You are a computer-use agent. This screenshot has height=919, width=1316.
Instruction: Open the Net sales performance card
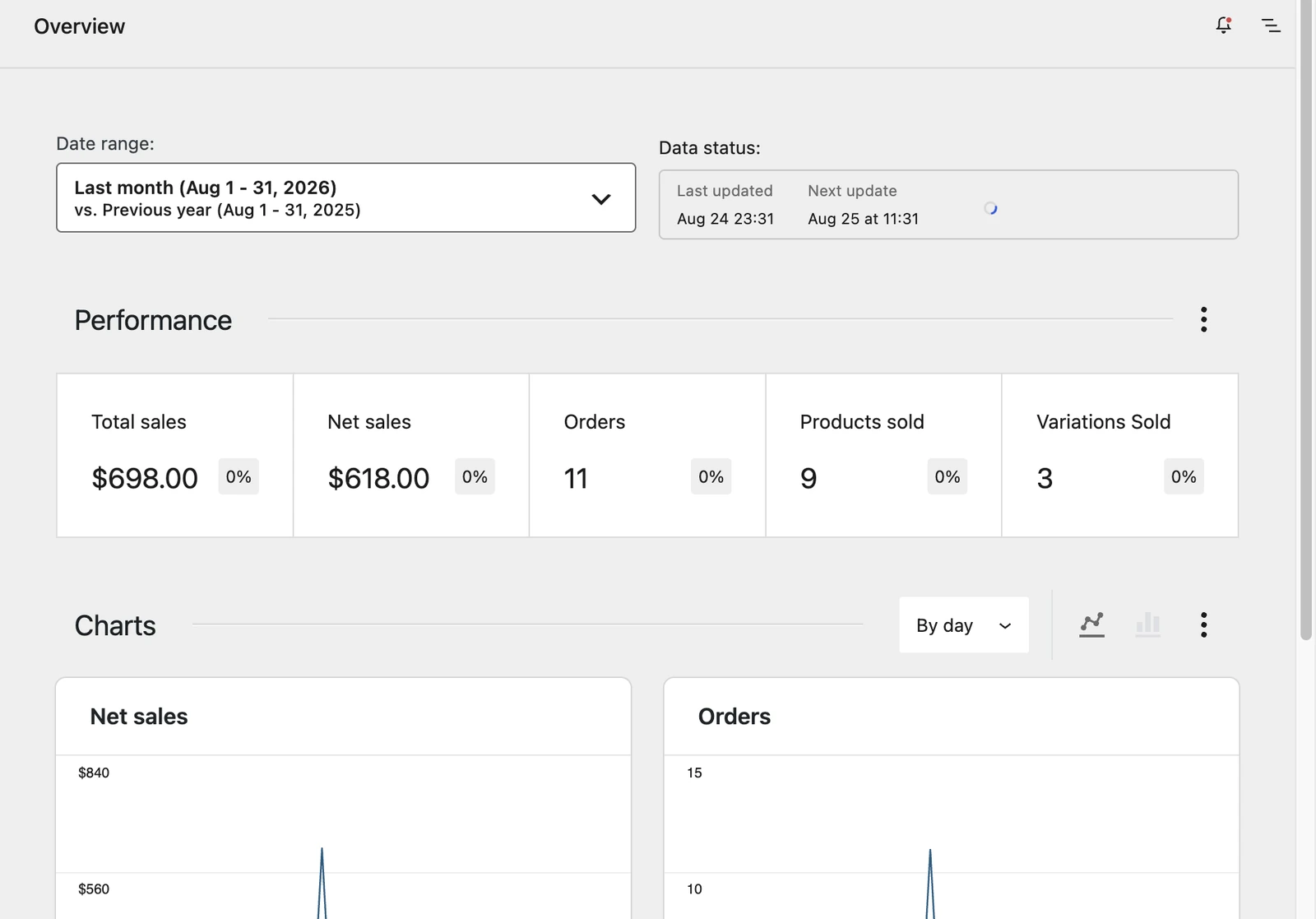411,455
